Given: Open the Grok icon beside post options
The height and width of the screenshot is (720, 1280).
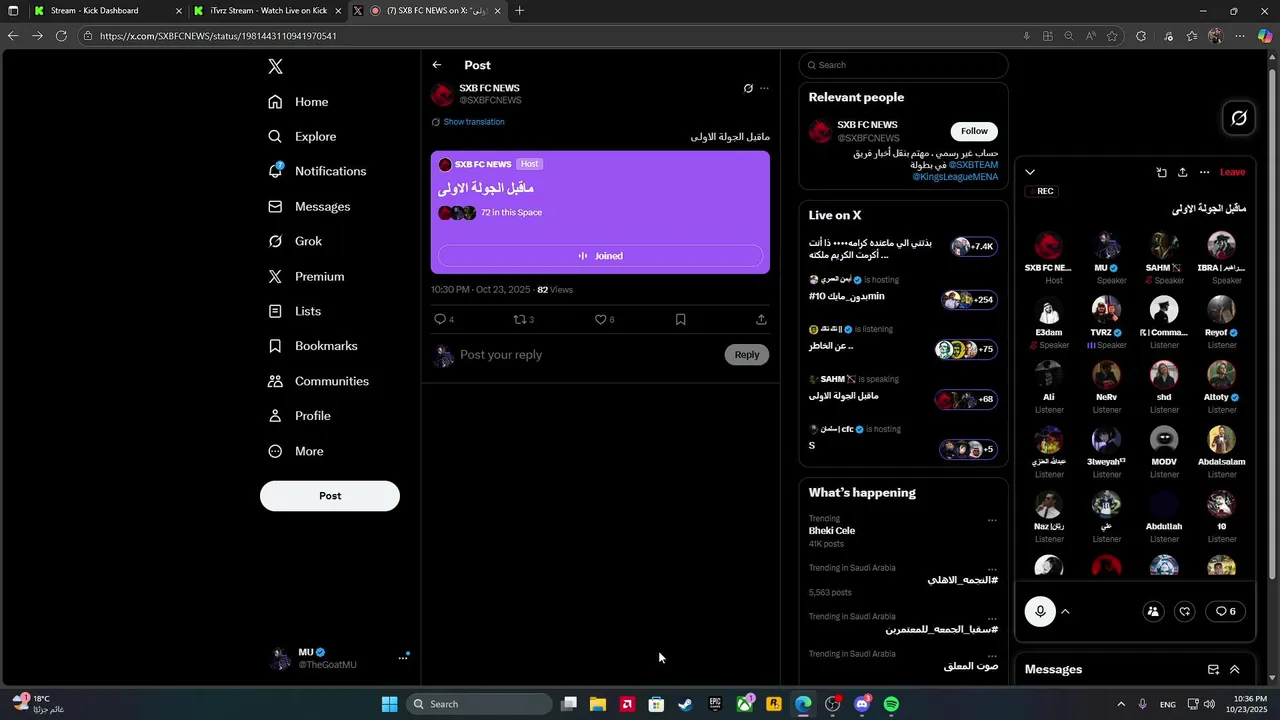Looking at the screenshot, I should (x=748, y=88).
